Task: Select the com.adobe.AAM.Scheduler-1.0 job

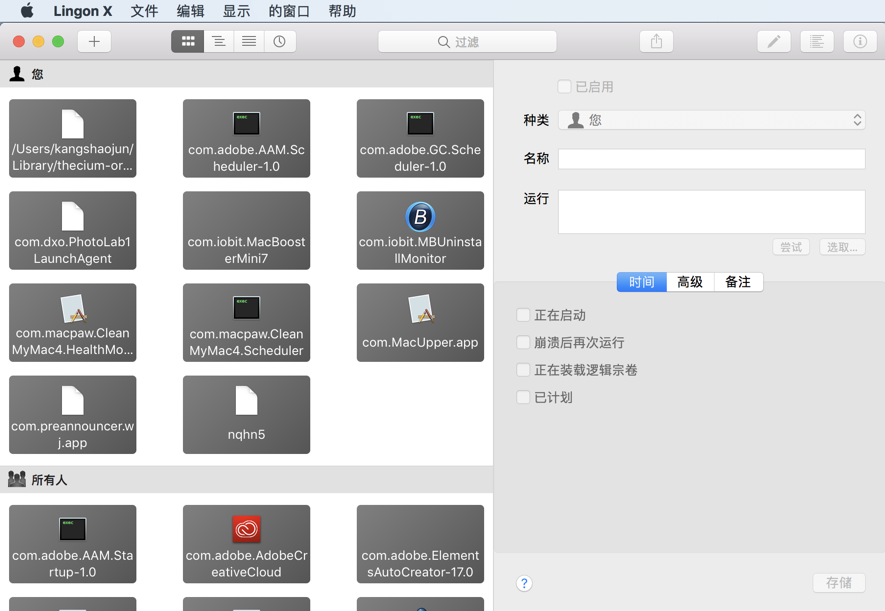Action: pos(246,138)
